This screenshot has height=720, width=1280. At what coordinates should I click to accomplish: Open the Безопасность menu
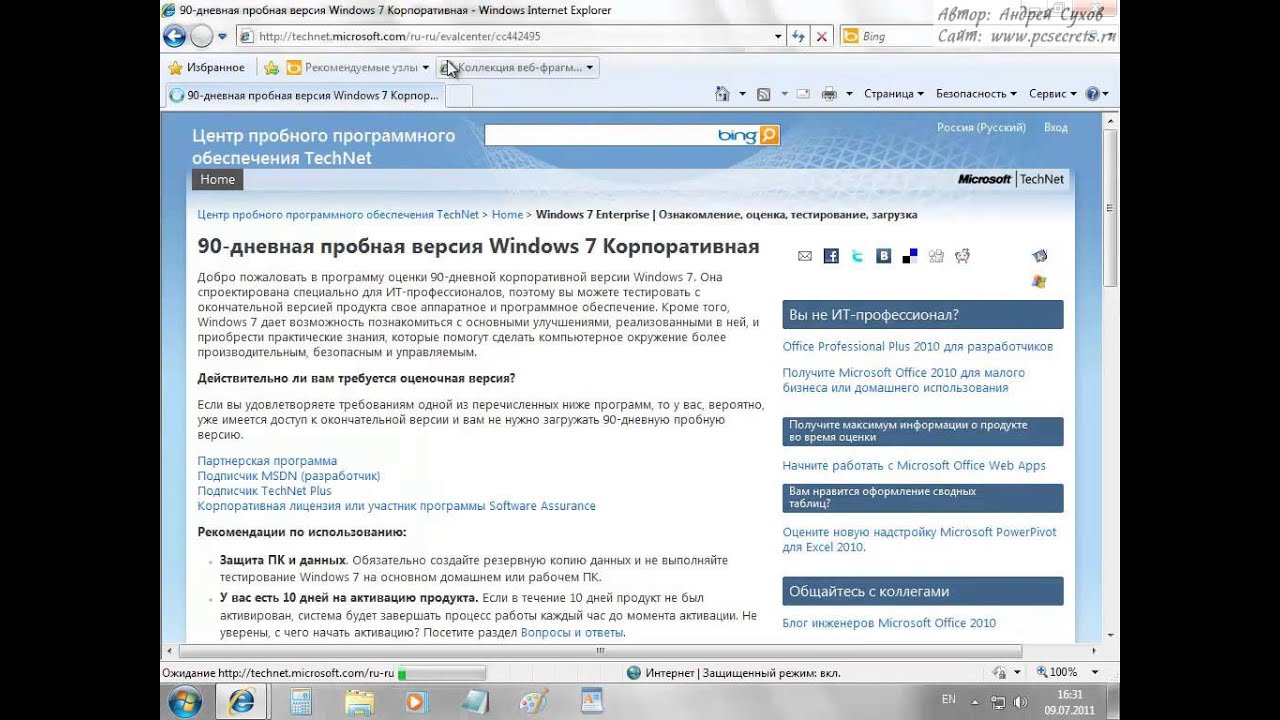[976, 93]
